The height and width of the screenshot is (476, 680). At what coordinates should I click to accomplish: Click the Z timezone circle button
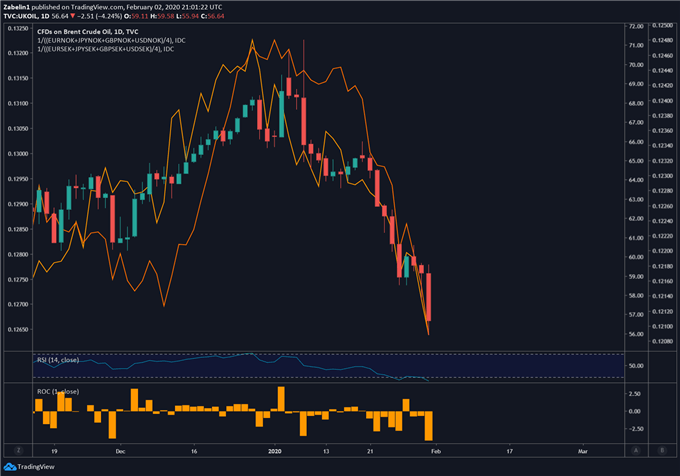pyautogui.click(x=18, y=450)
